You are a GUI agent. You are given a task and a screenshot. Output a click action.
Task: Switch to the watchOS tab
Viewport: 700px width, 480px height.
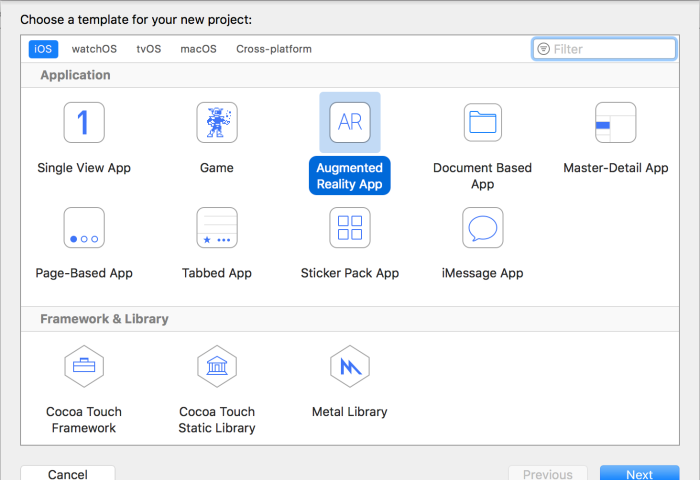tap(94, 49)
